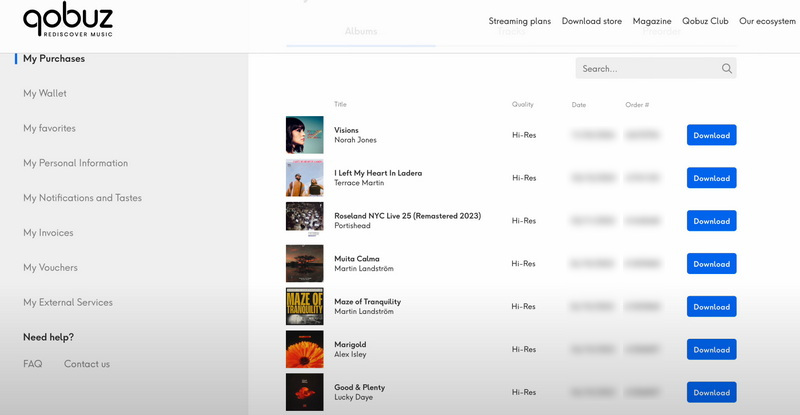Open My External Services page
The image size is (800, 415).
coord(68,302)
